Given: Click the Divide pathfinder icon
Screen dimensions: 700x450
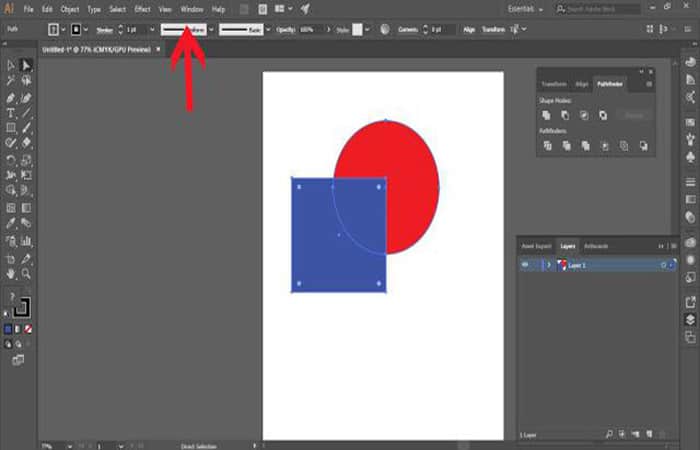Looking at the screenshot, I should click(x=547, y=146).
